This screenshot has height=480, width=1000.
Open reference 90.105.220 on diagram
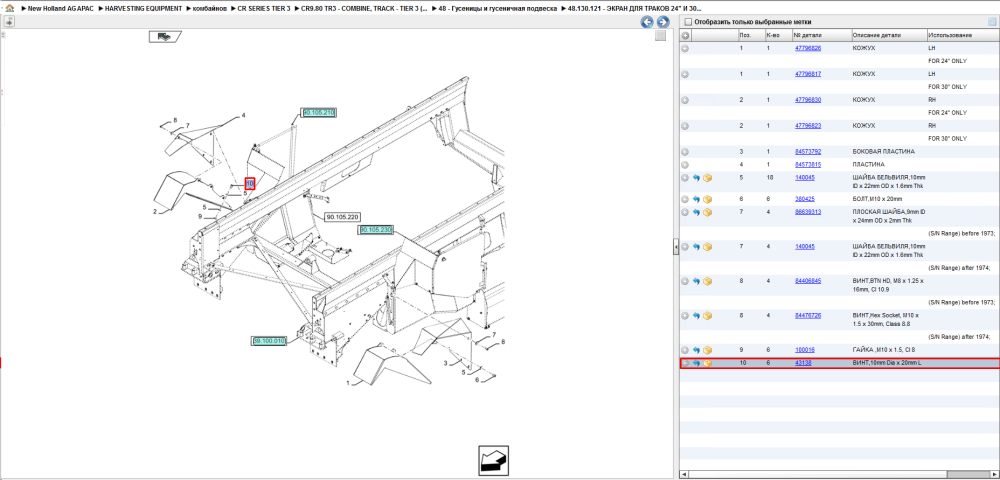point(342,217)
